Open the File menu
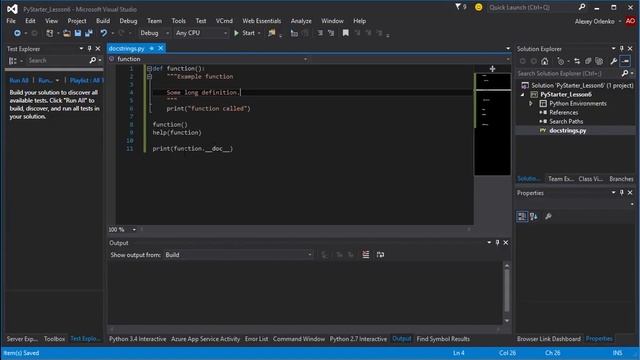This screenshot has height=360, width=640. [x=11, y=21]
